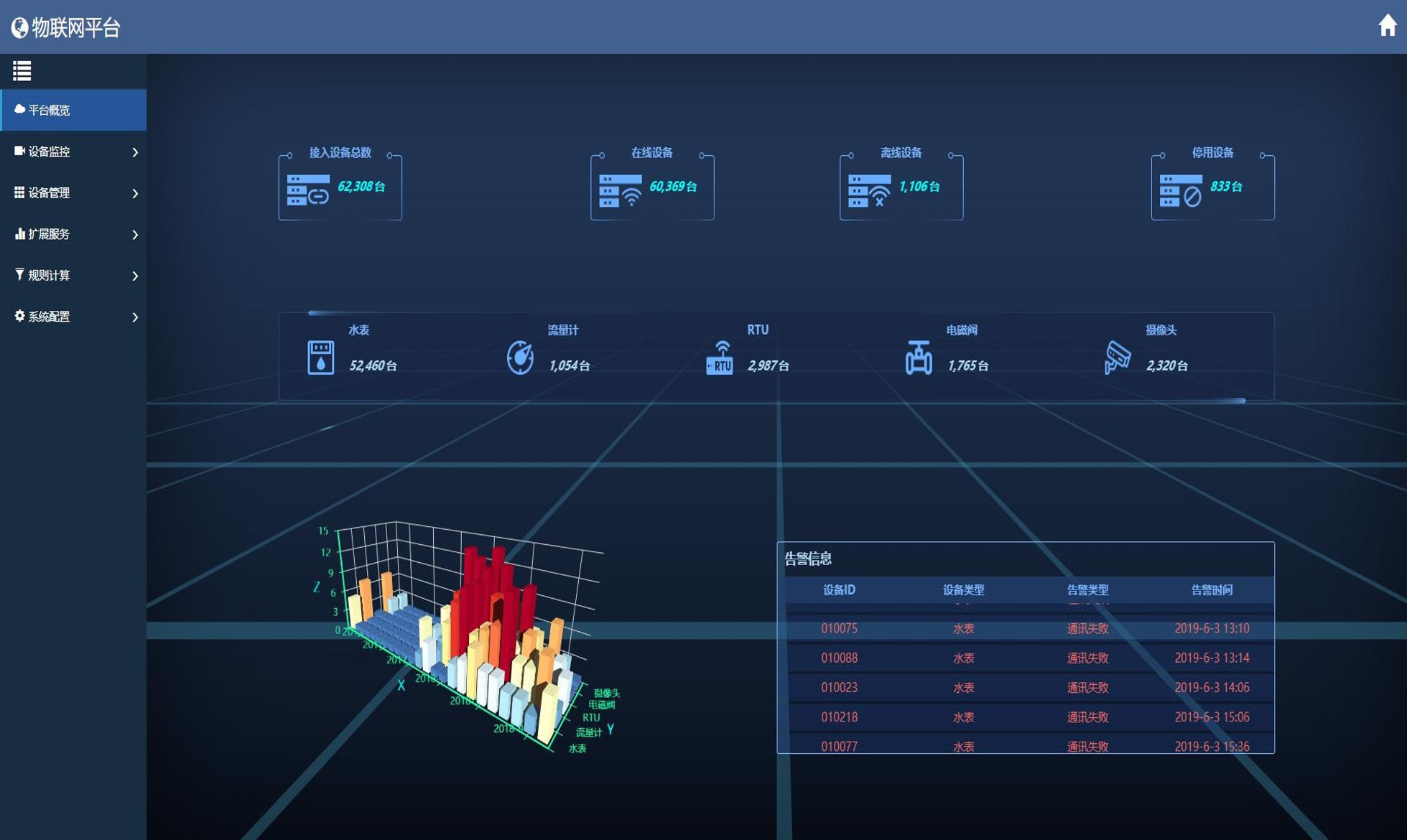Toggle the sidebar list menu icon
1407x840 pixels.
22,70
